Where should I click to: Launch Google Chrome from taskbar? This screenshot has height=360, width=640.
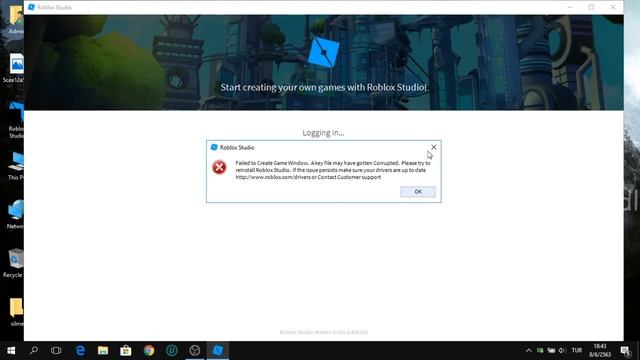(149, 351)
